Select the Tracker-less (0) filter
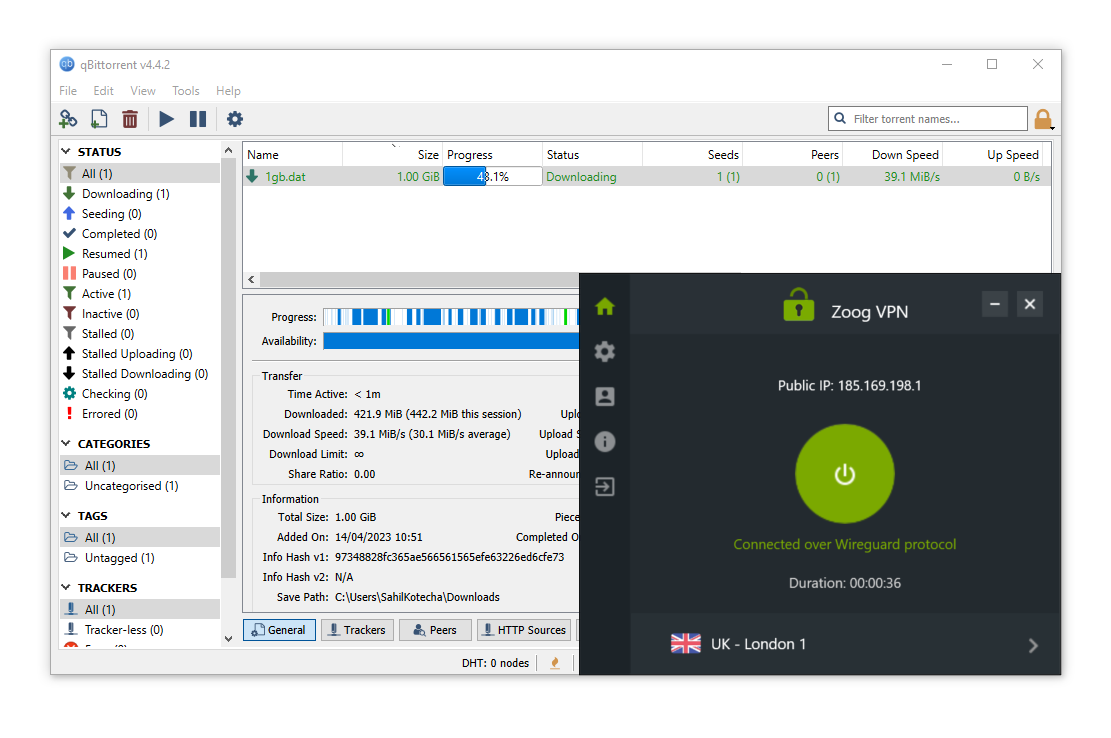Image resolution: width=1111 pixels, height=738 pixels. tap(140, 630)
